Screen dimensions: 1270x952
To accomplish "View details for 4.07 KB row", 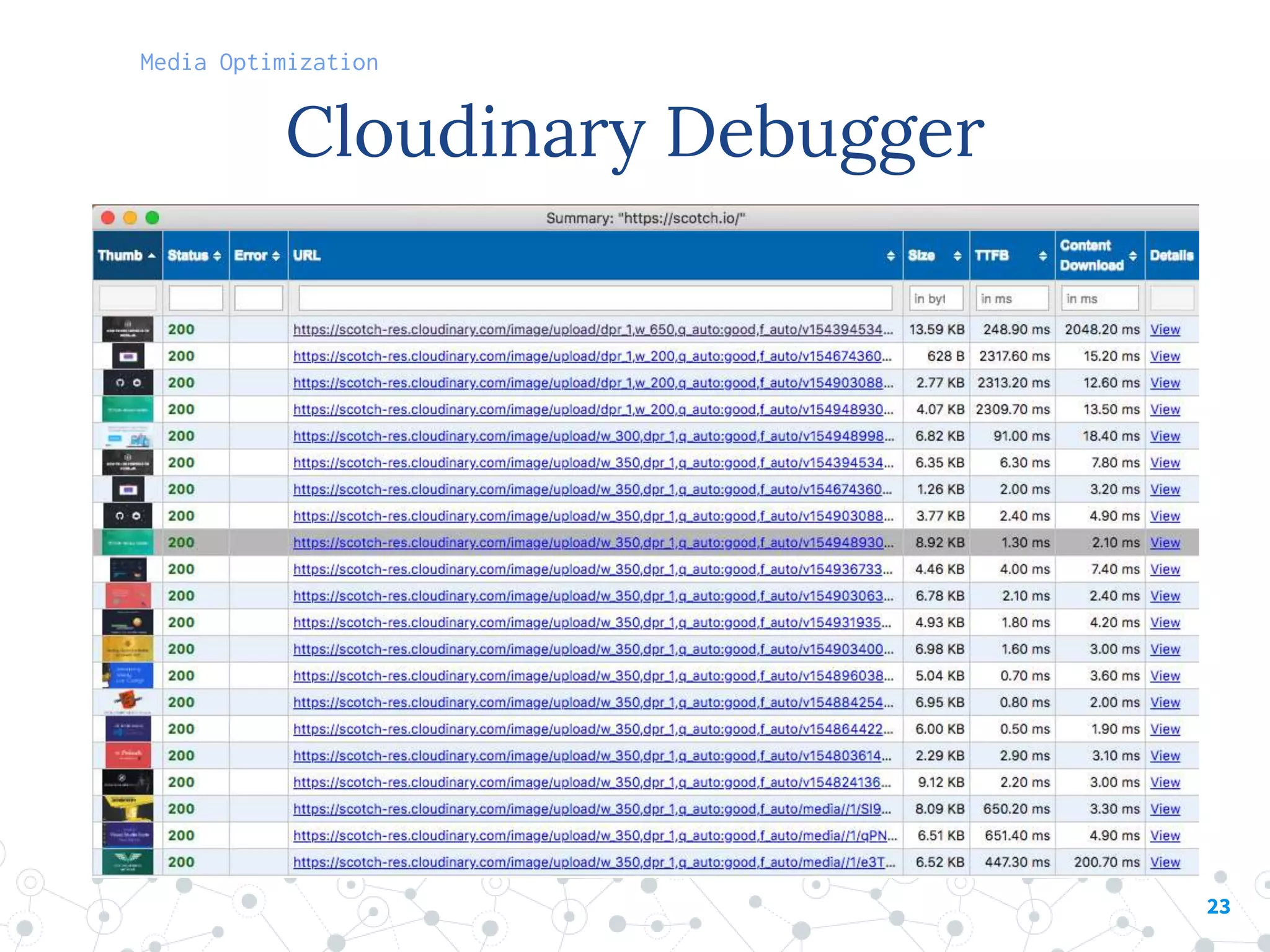I will [x=1165, y=410].
